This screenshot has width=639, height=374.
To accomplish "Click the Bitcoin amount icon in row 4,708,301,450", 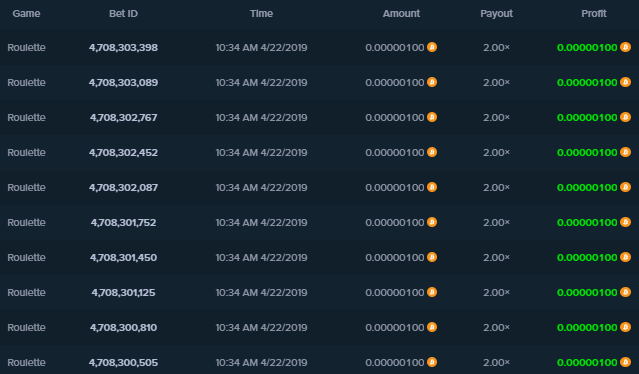I will (432, 257).
